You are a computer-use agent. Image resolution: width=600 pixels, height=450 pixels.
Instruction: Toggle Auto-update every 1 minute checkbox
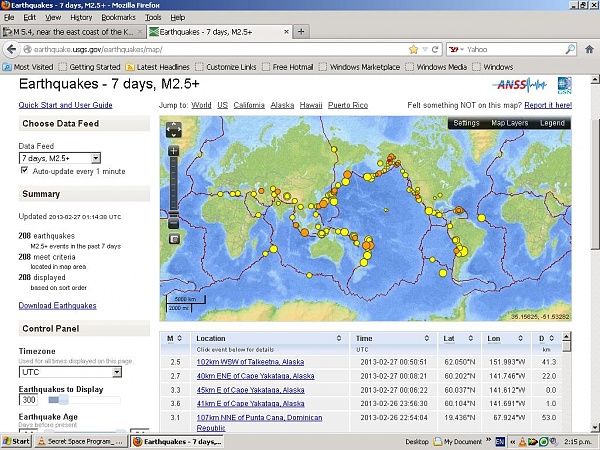coord(25,171)
